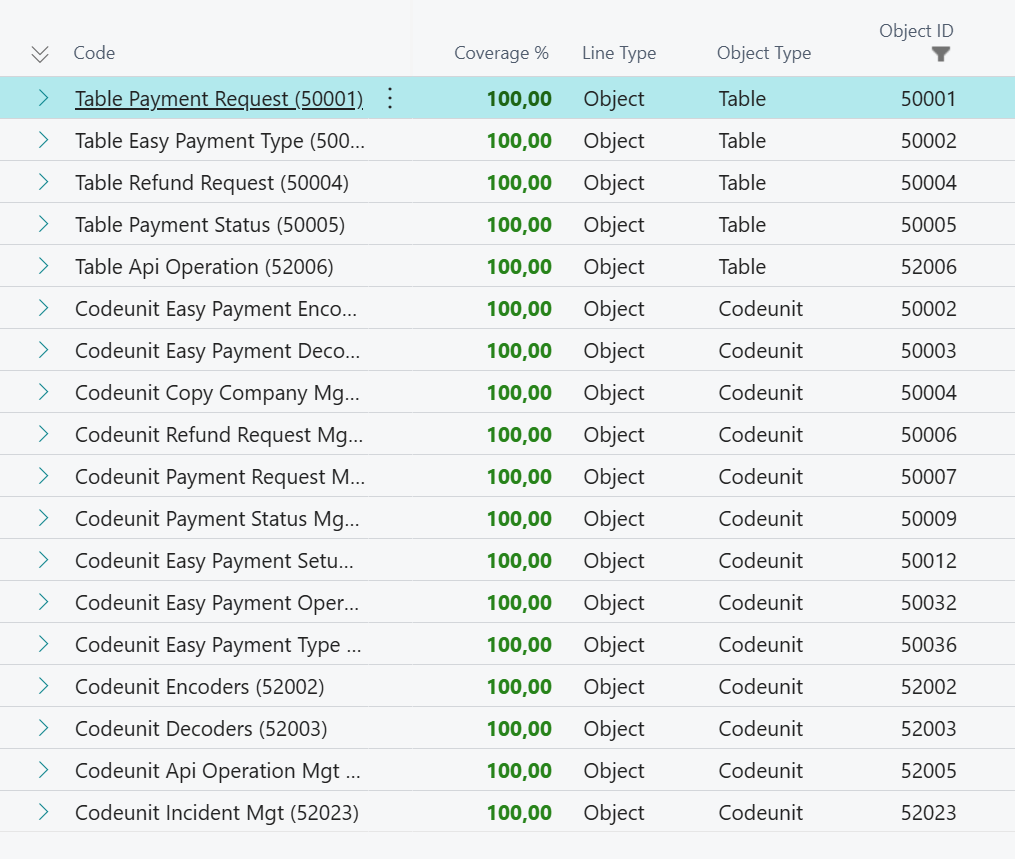Expand the Table Payment Request (50001) row

coord(43,98)
